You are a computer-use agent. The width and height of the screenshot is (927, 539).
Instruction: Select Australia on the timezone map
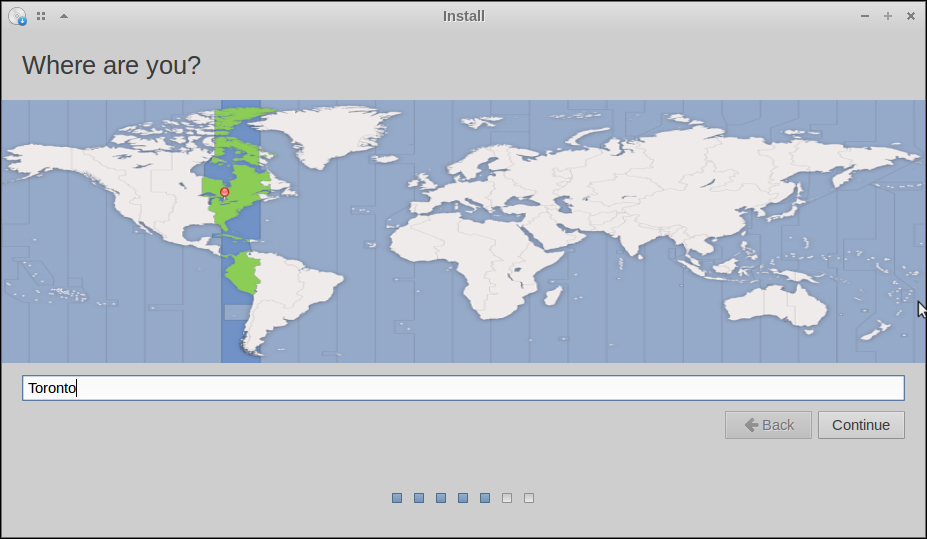[x=776, y=306]
